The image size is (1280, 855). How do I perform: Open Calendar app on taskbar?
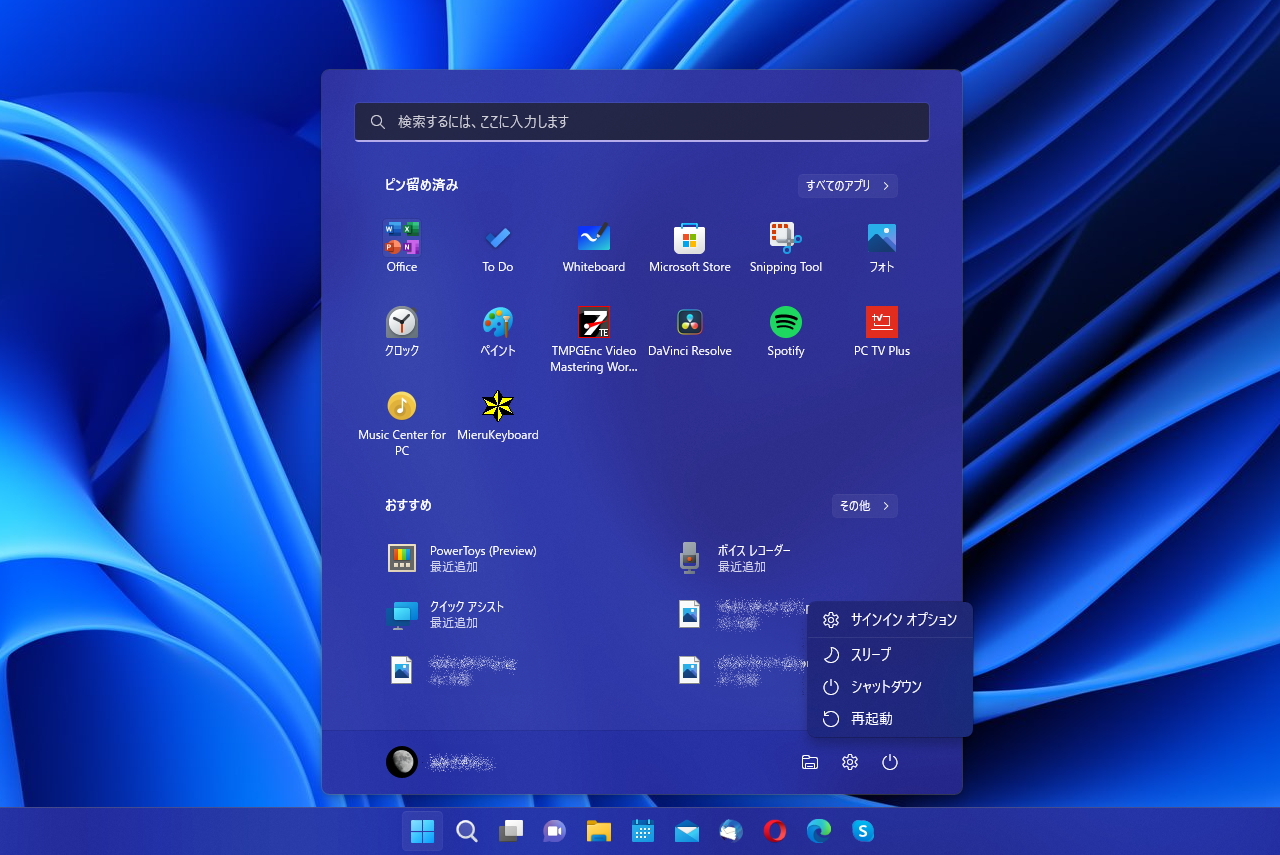643,831
